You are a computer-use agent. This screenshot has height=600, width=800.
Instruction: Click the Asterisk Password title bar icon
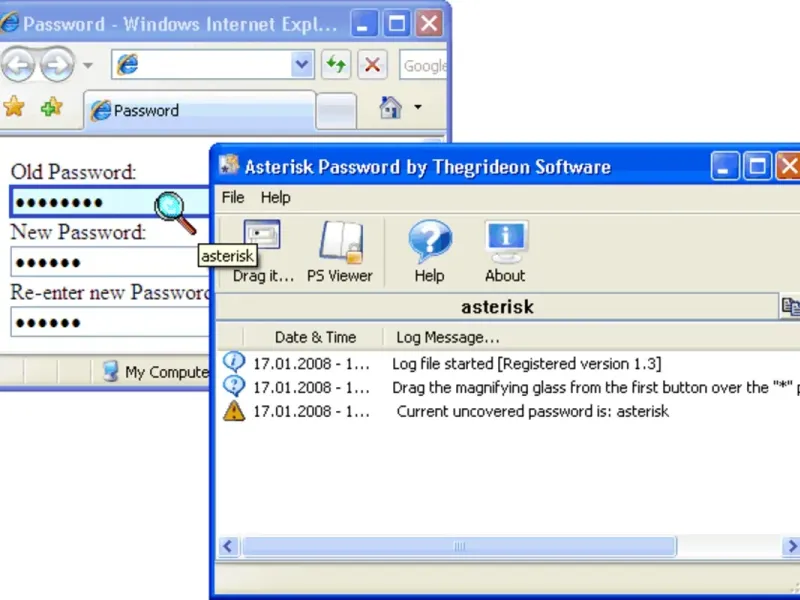[x=229, y=164]
